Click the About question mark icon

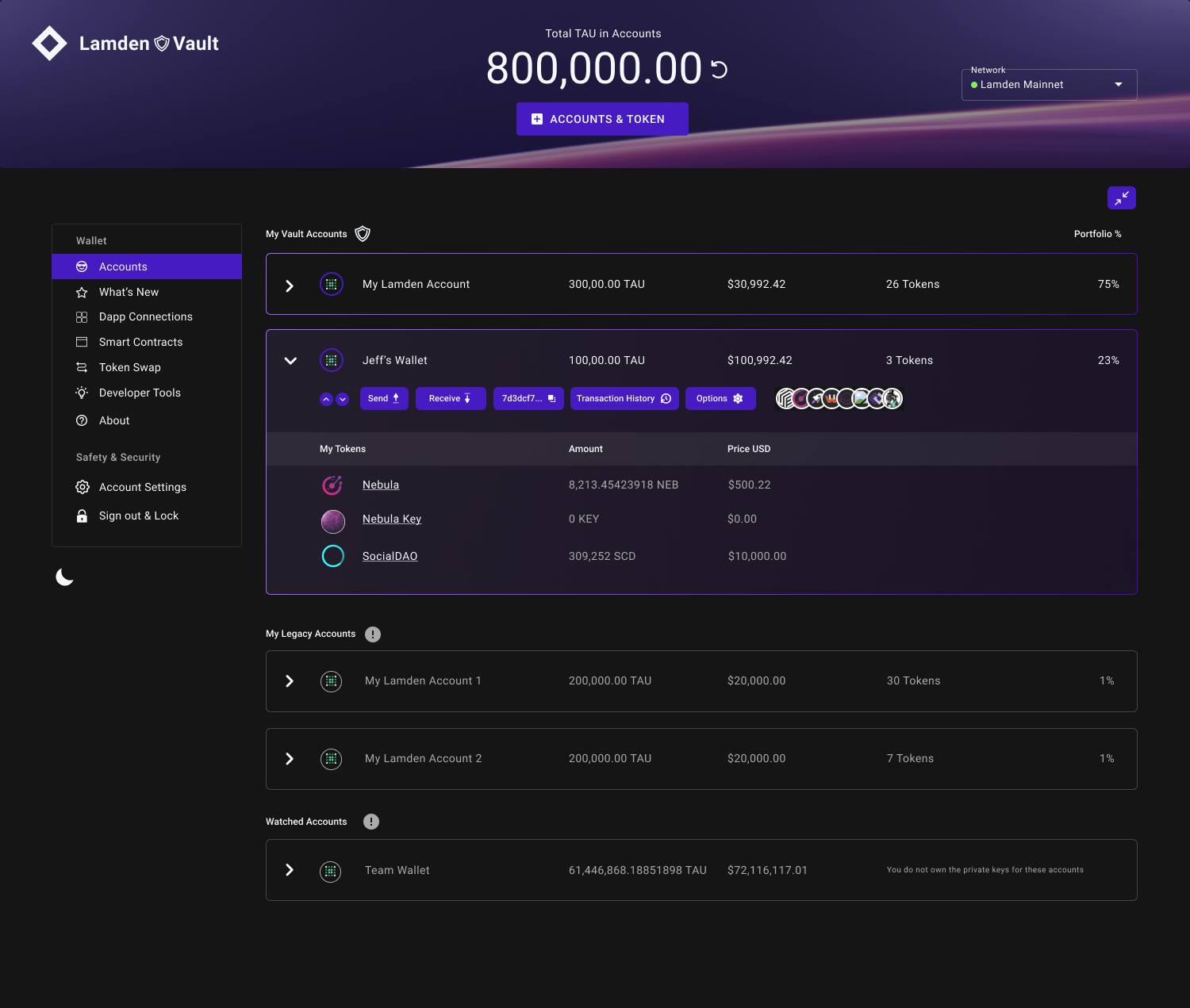[82, 420]
